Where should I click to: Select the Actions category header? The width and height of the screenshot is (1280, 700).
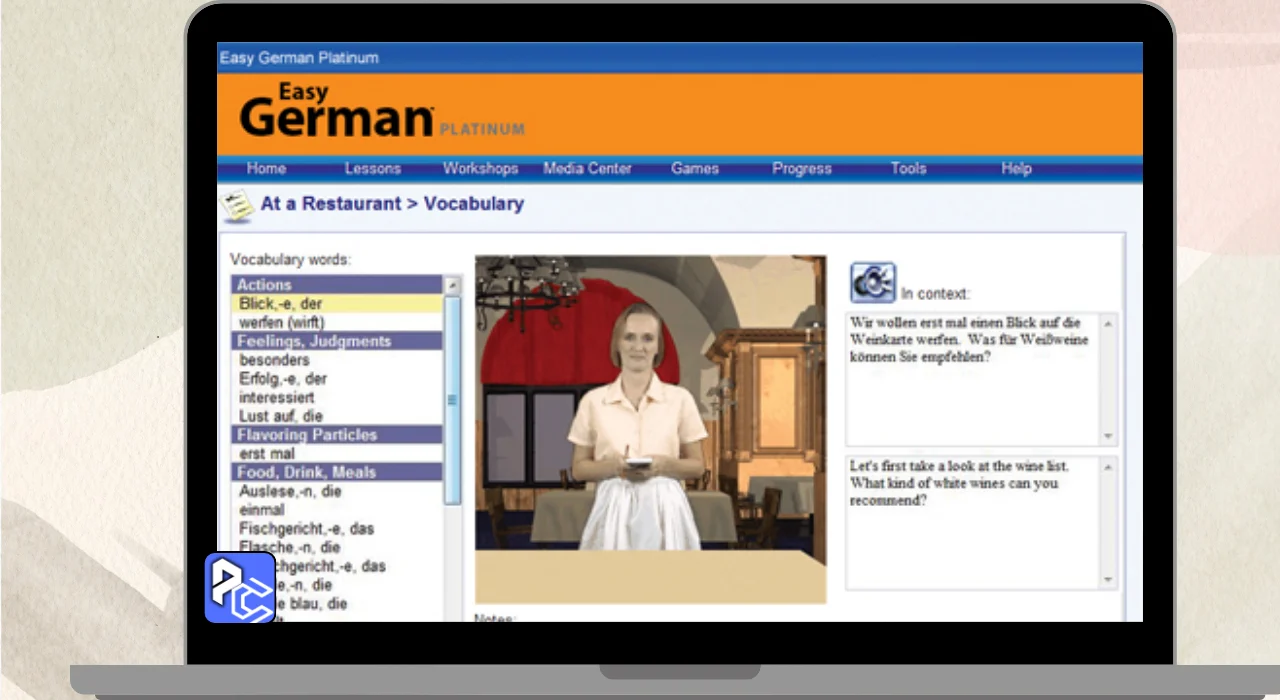point(337,285)
